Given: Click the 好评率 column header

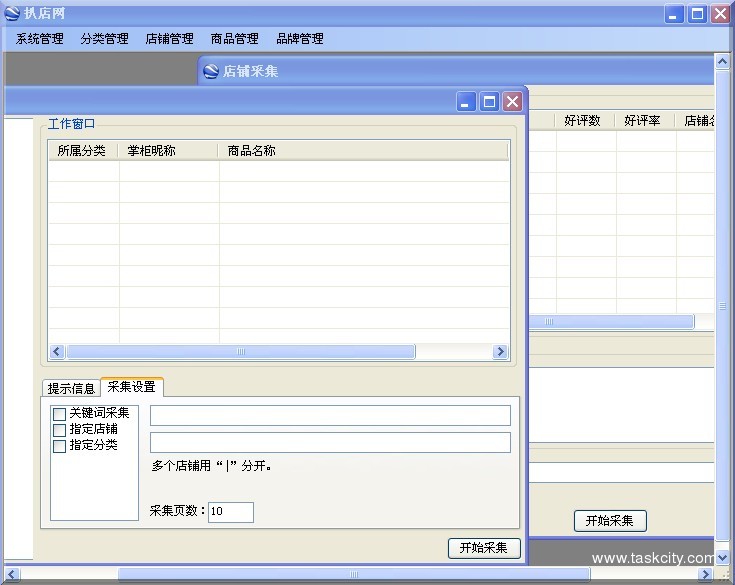Looking at the screenshot, I should (x=643, y=120).
